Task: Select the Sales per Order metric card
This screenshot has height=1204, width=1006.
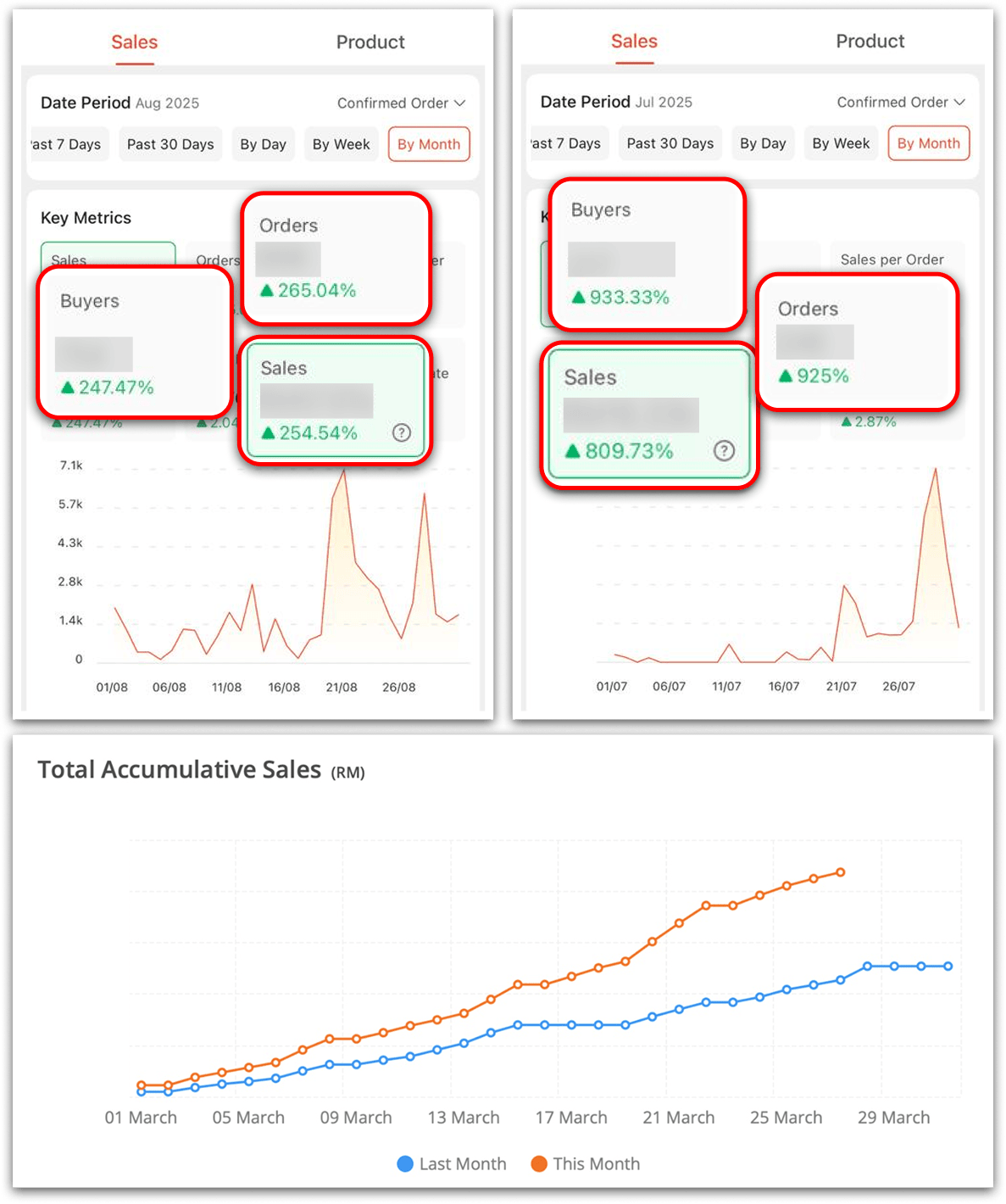Action: 892,260
